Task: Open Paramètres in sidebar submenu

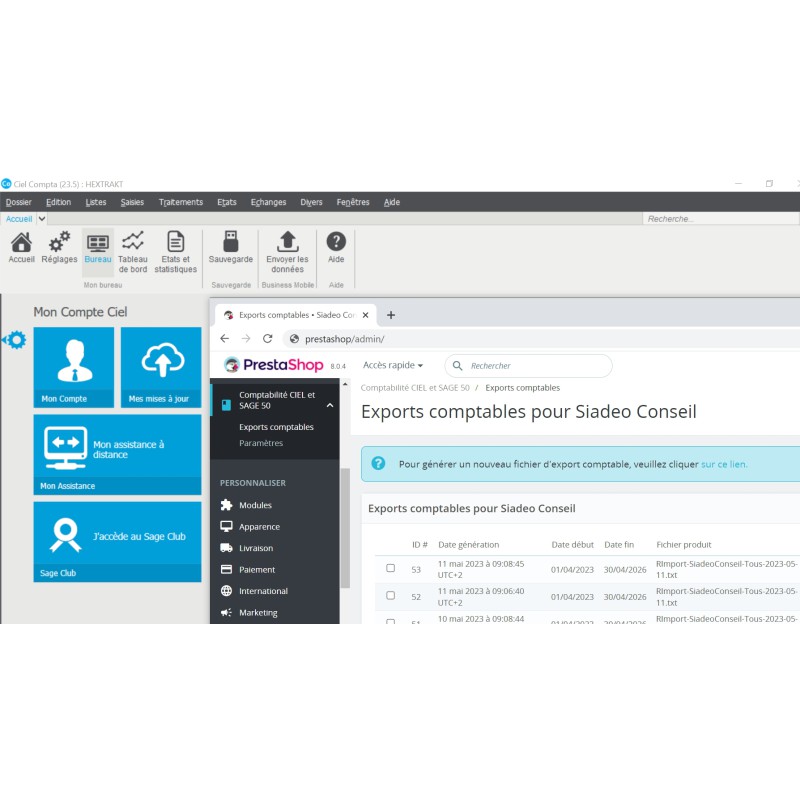Action: [x=261, y=443]
